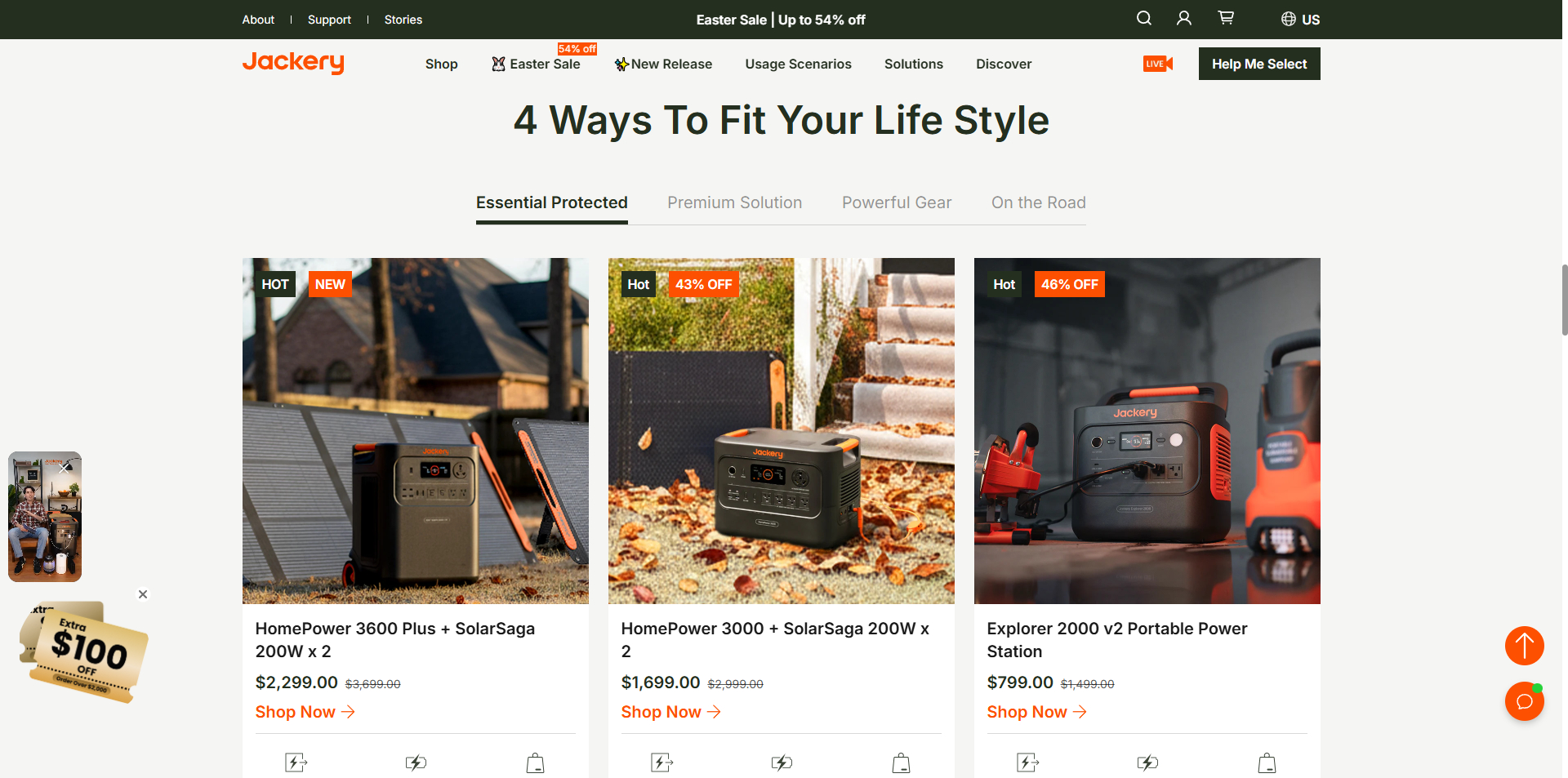Click the Extra $100 OFF coupon
Screen dimensions: 1568x778
click(x=84, y=651)
